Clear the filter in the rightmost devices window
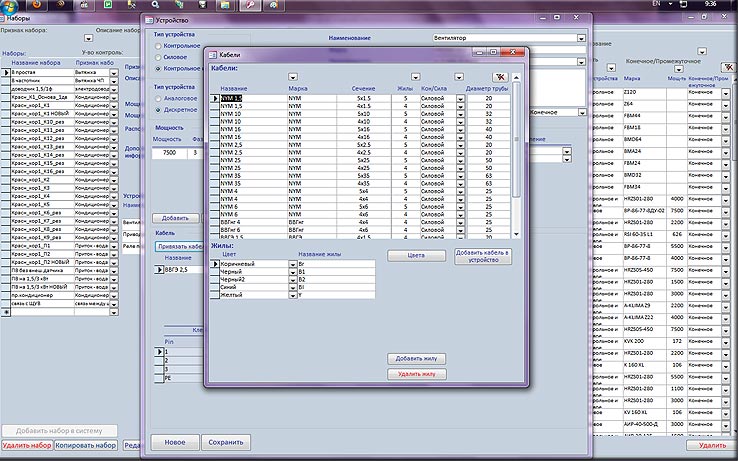This screenshot has height=461, width=738. [x=729, y=67]
